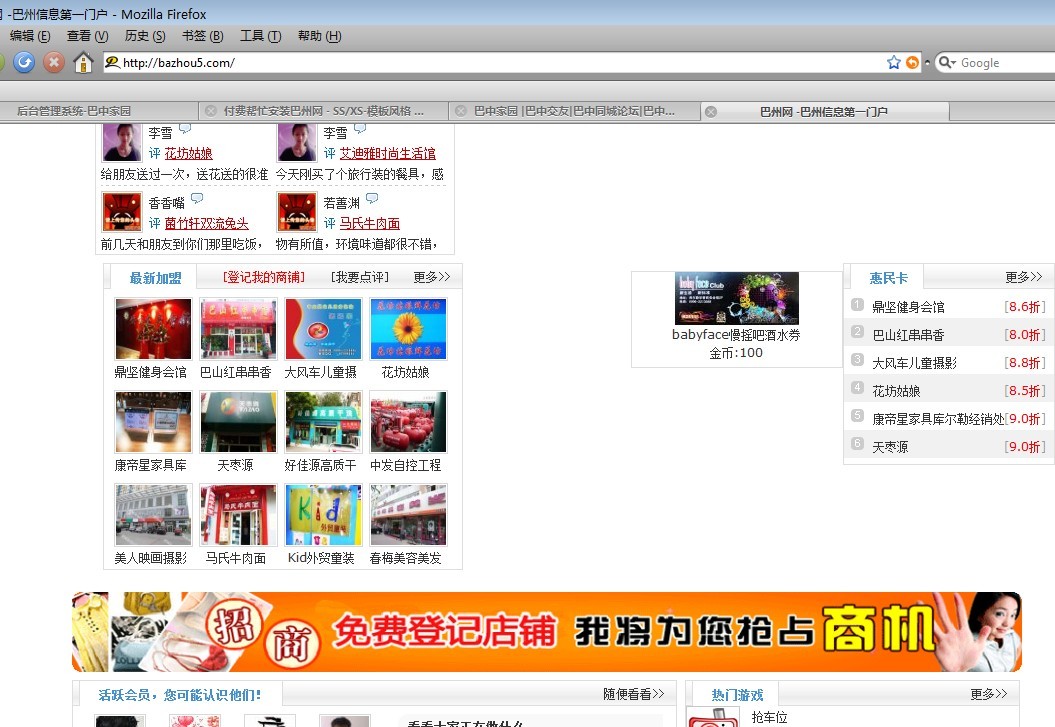Select the 惠民卡 tab
The height and width of the screenshot is (727, 1055).
tap(888, 278)
